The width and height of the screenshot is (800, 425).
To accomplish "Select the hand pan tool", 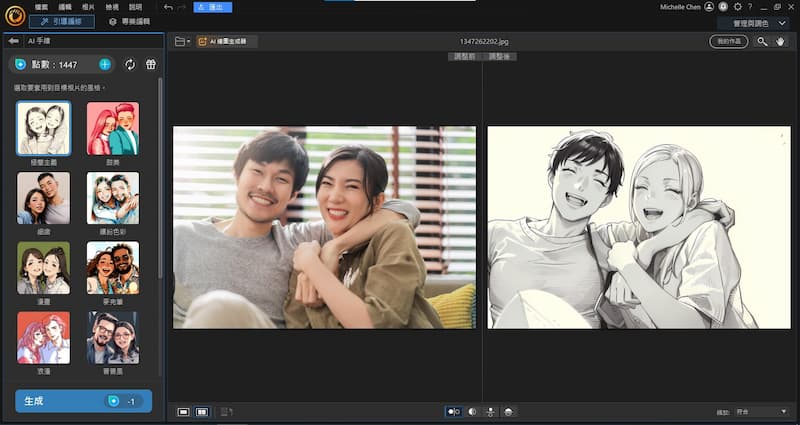I will click(781, 42).
